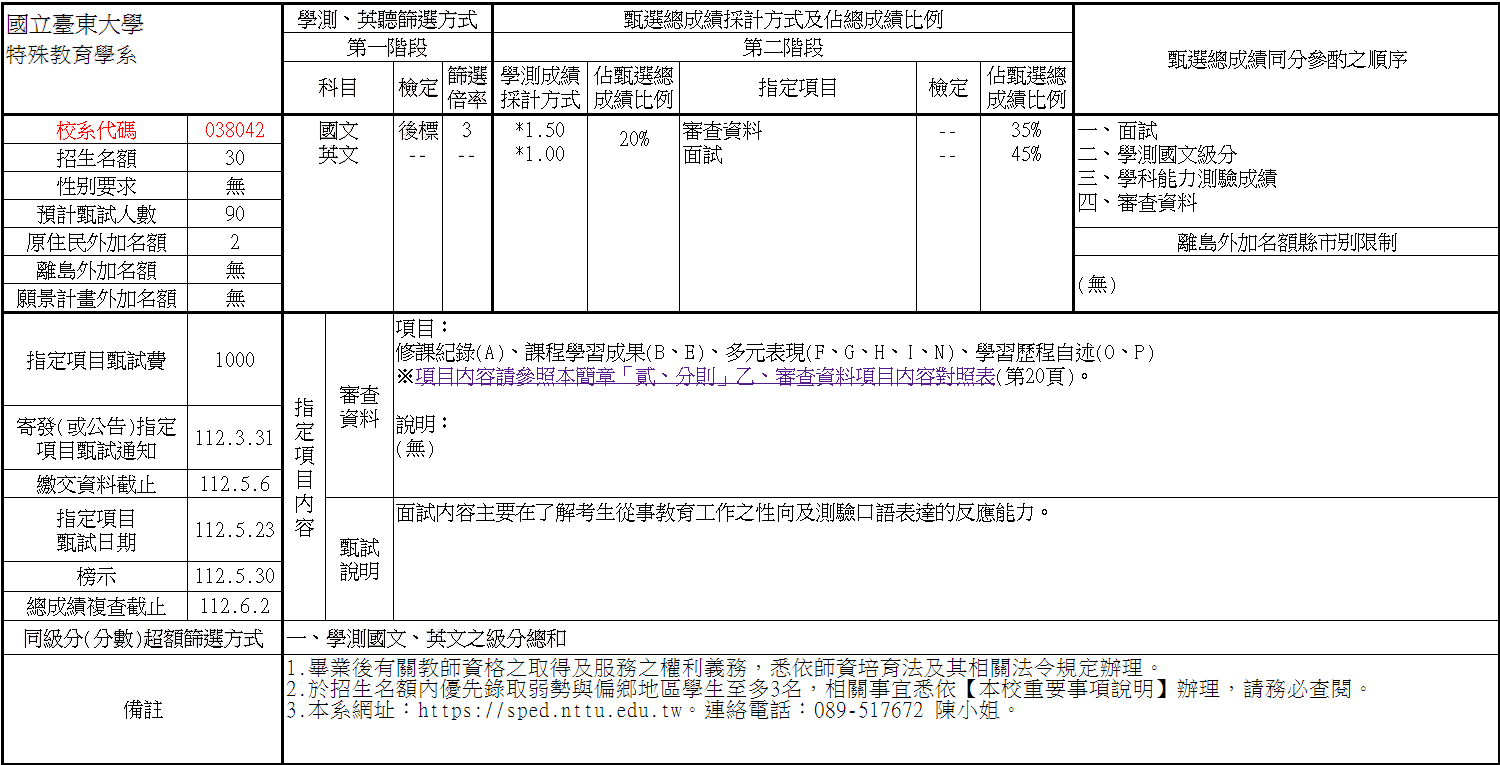Click the 甄選總成績採計方式及佔總成績比例 header
The image size is (1500, 765).
[783, 19]
